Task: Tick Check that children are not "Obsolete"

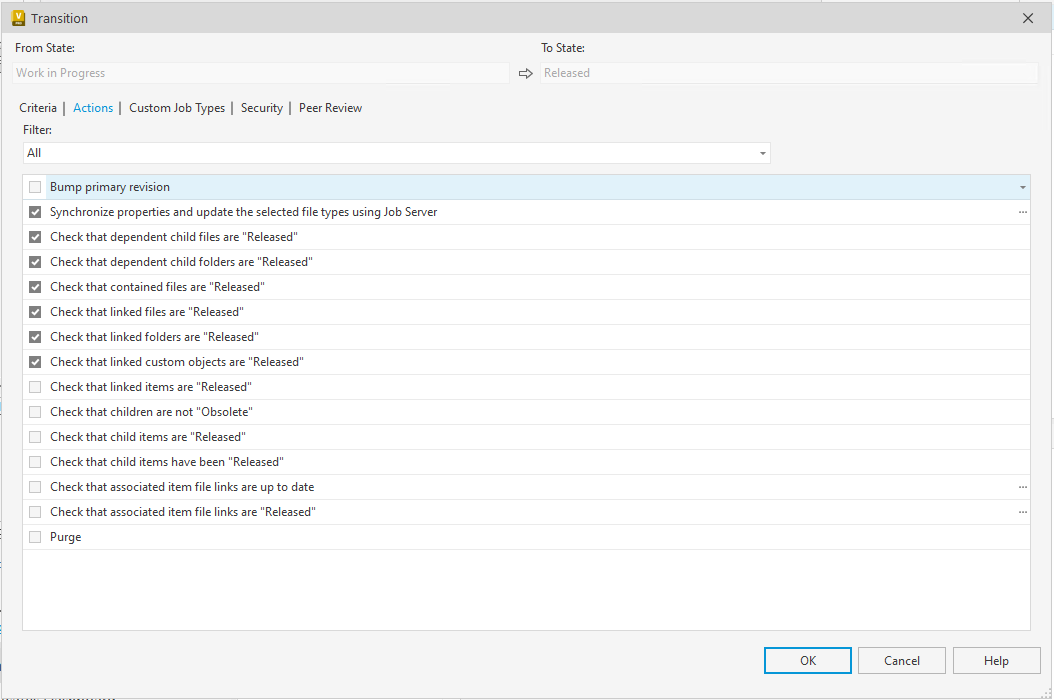Action: click(35, 412)
